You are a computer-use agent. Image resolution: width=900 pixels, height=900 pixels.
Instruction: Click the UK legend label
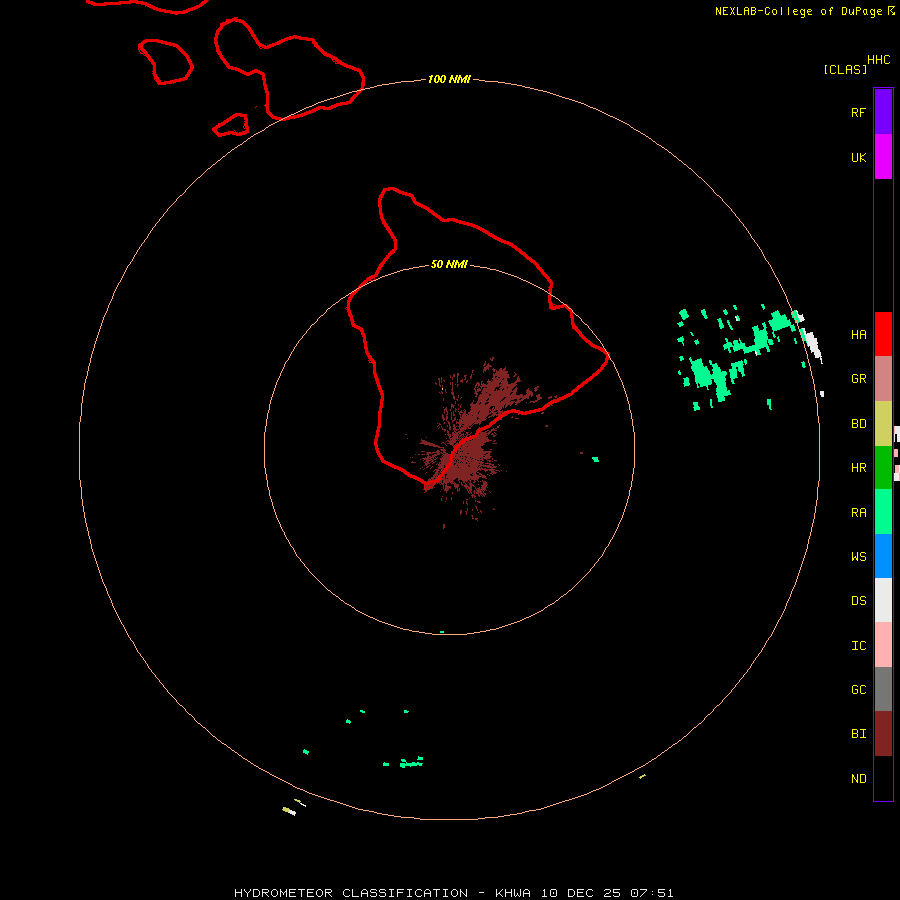858,158
